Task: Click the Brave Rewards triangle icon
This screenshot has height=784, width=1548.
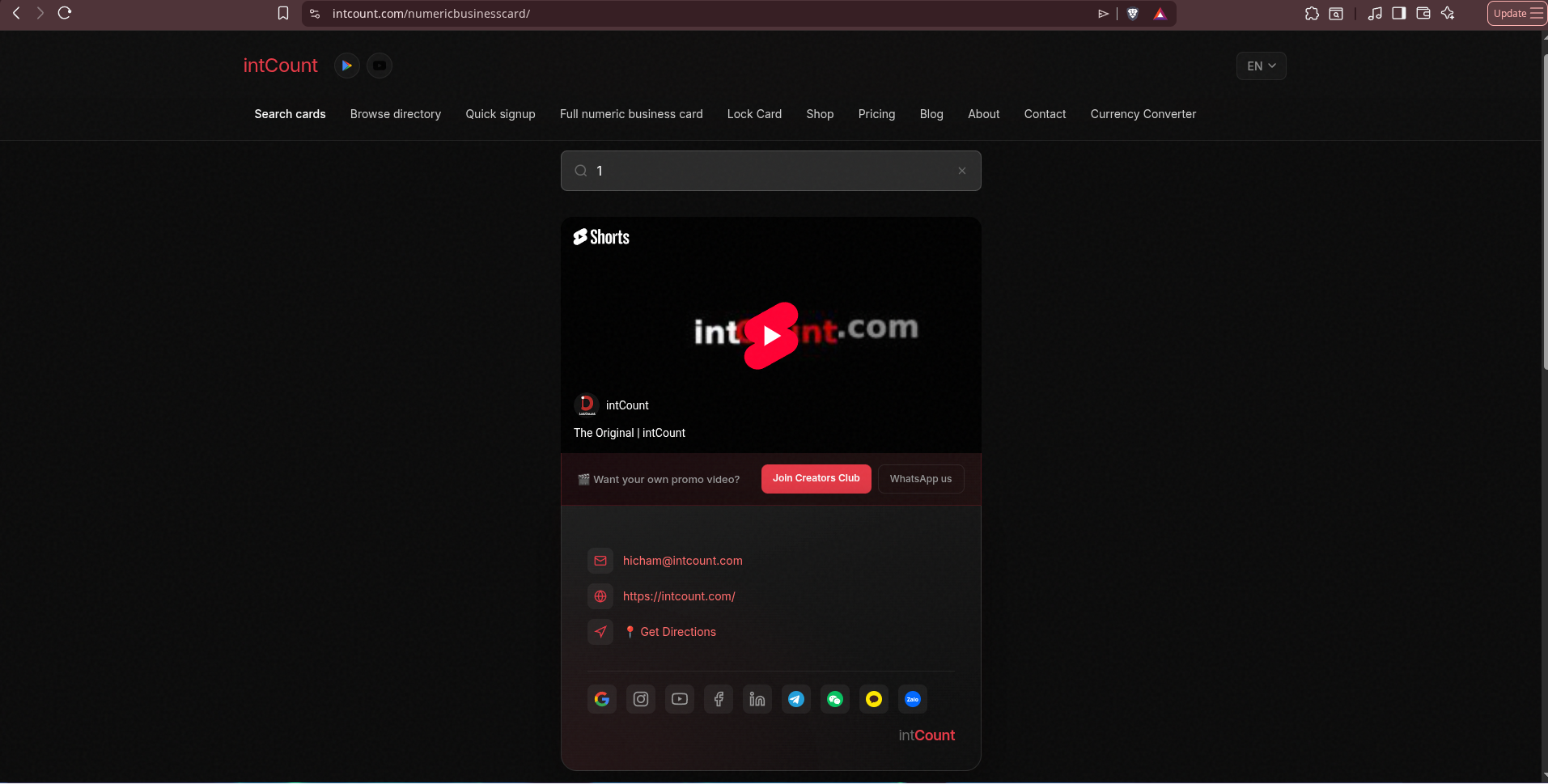Action: click(x=1160, y=14)
